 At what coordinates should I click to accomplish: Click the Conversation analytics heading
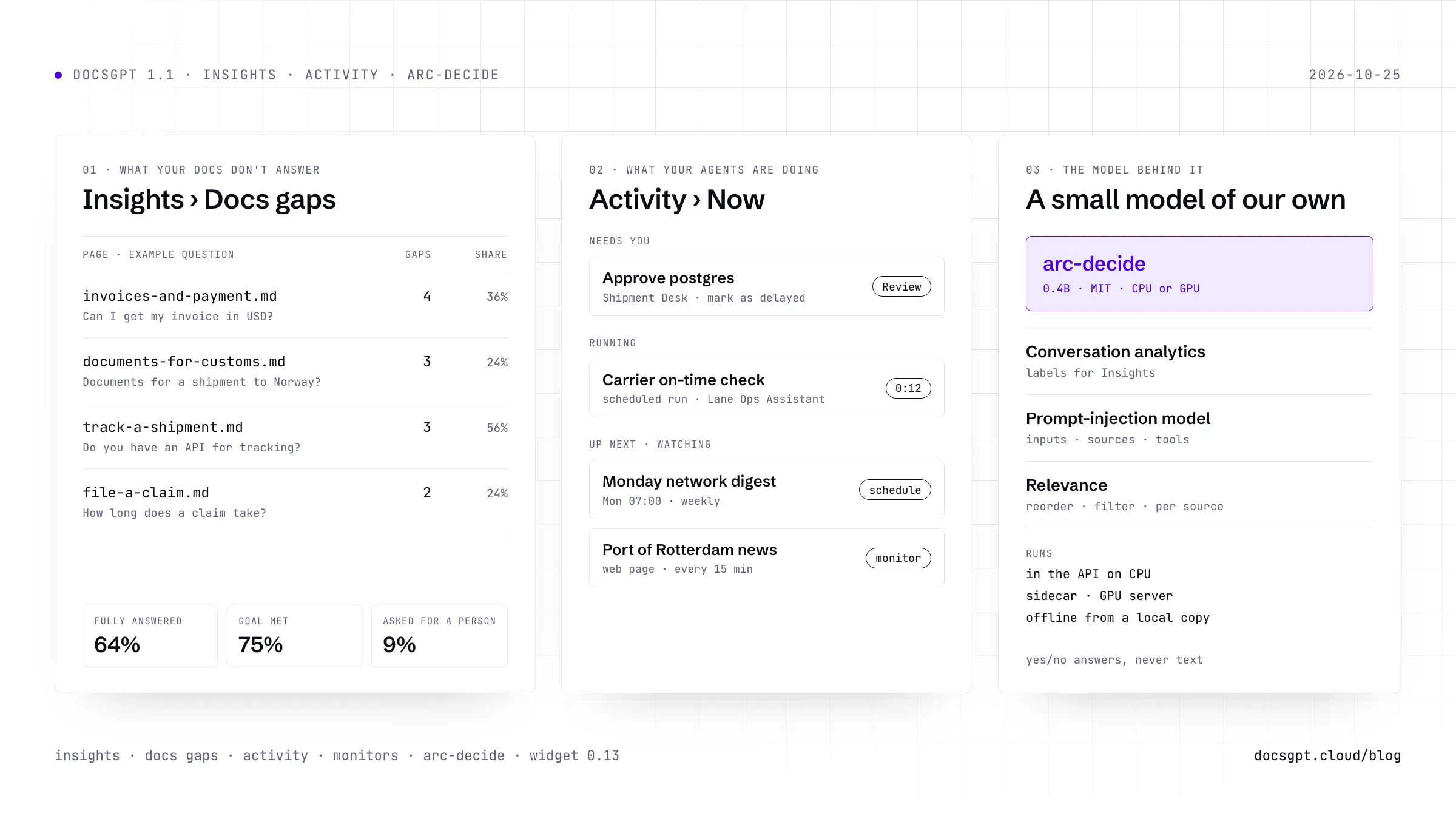point(1115,352)
